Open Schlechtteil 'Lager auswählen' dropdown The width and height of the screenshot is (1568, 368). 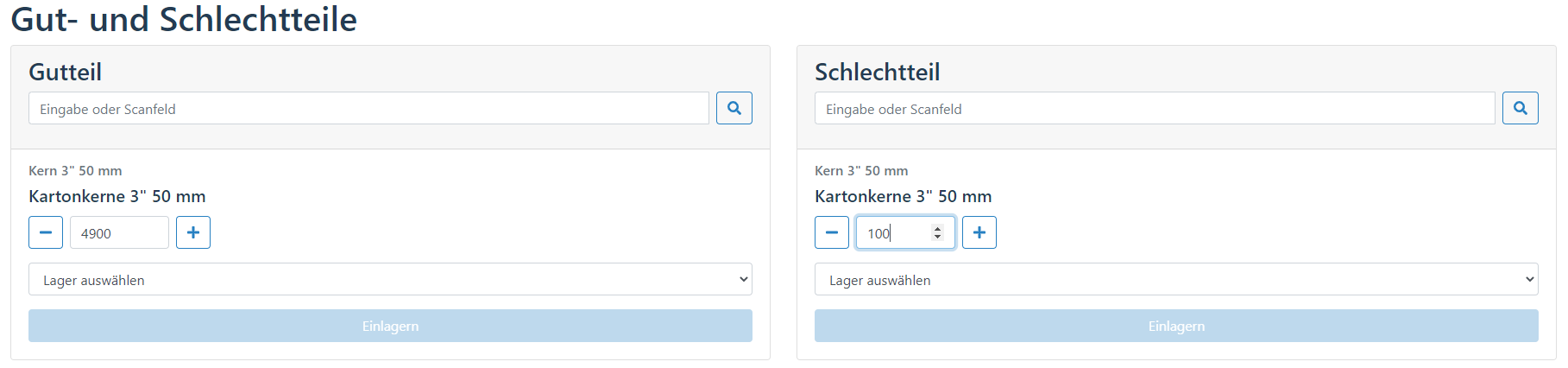1176,279
